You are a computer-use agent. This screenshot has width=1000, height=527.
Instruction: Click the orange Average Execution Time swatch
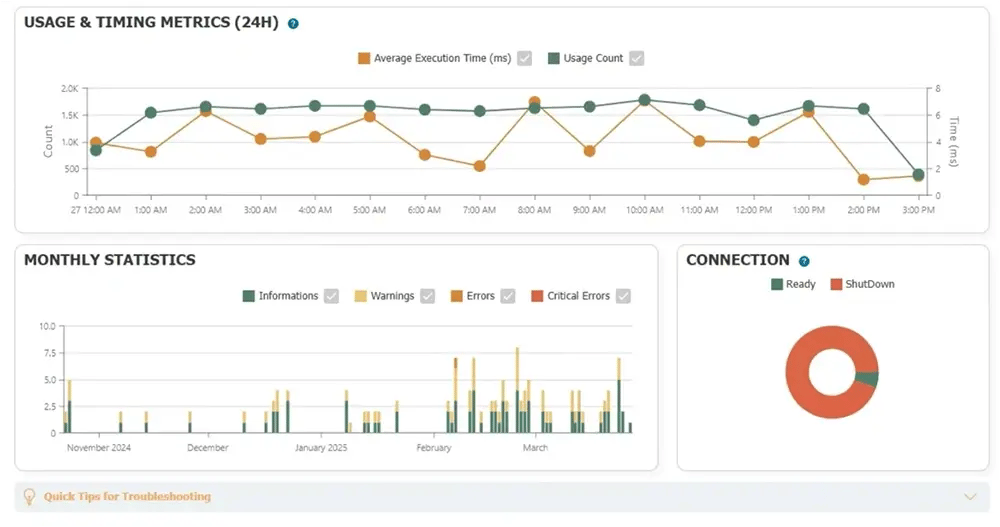click(x=364, y=58)
